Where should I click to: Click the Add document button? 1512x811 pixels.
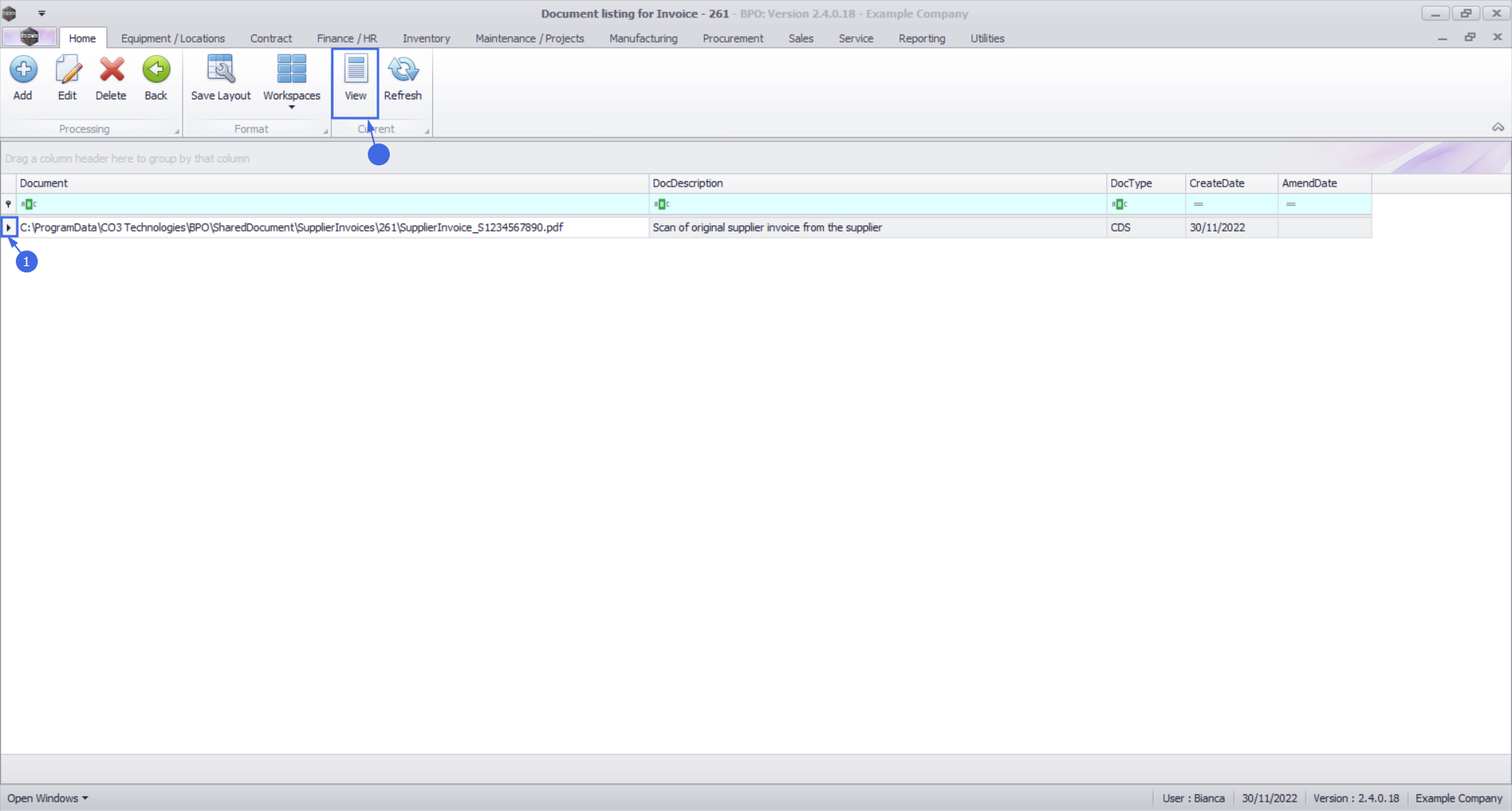(x=23, y=79)
